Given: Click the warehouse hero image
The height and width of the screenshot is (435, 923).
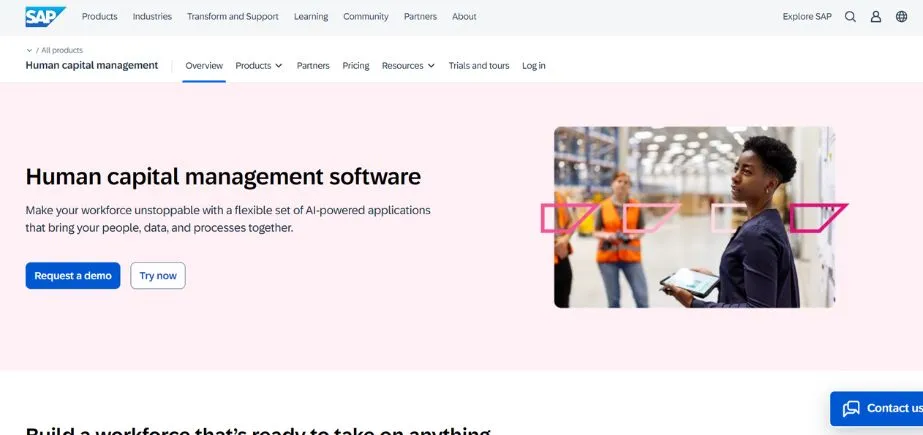Looking at the screenshot, I should (694, 217).
